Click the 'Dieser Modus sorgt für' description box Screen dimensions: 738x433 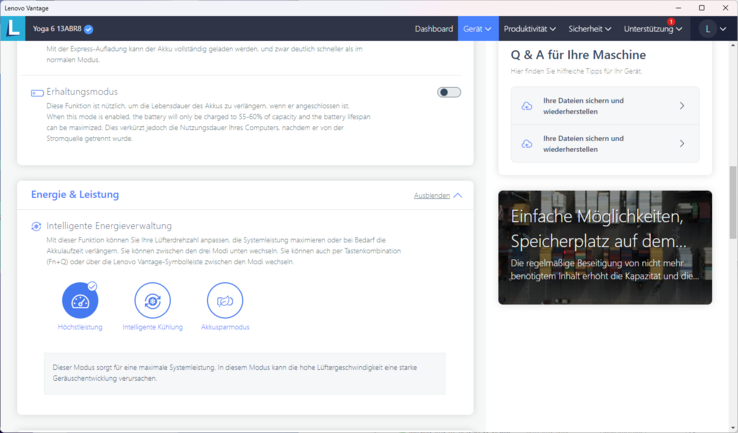pyautogui.click(x=245, y=373)
